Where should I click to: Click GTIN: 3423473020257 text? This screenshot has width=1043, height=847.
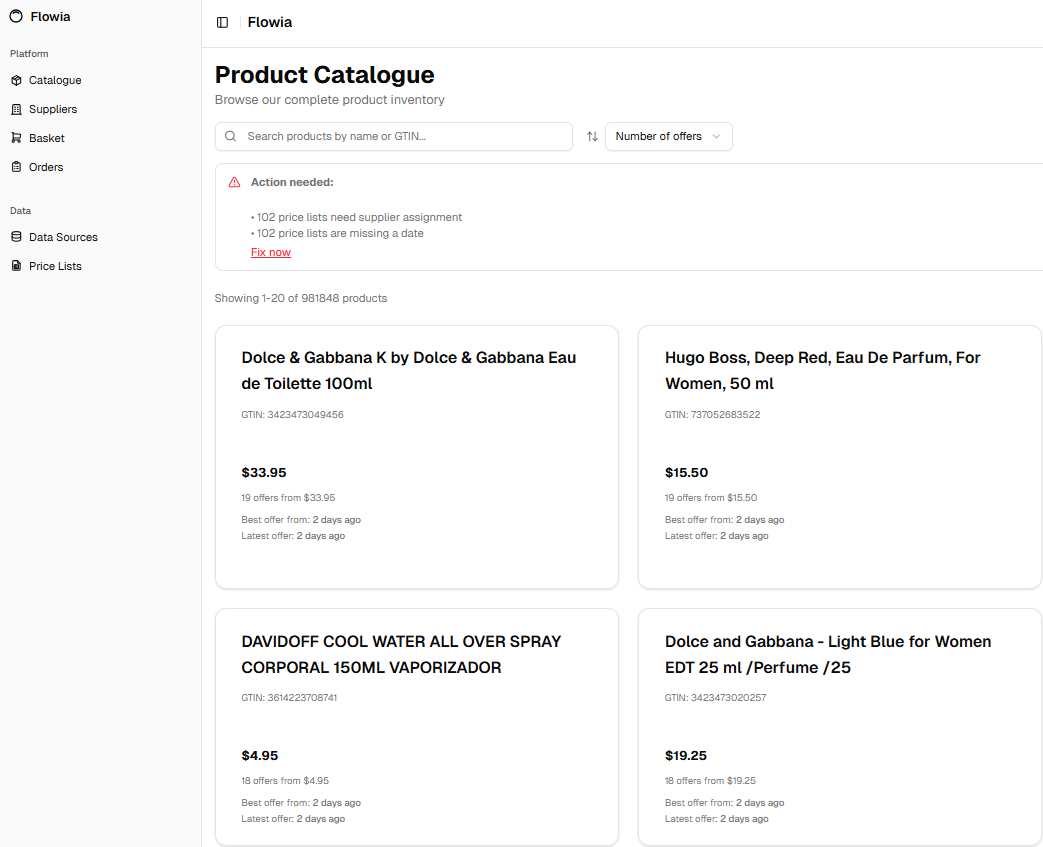(x=716, y=698)
